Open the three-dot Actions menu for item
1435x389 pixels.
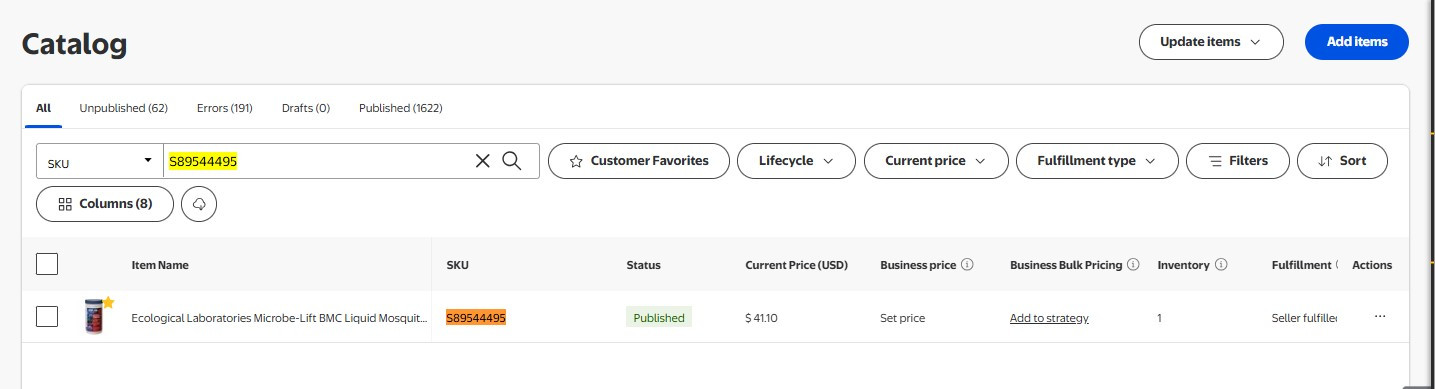(1380, 317)
